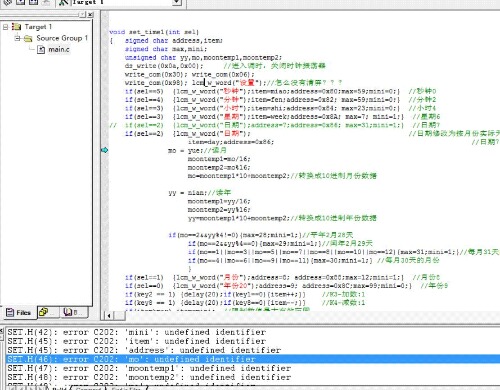Click the commented-out if(sel==2) line
This screenshot has width=500, height=390.
(274, 125)
